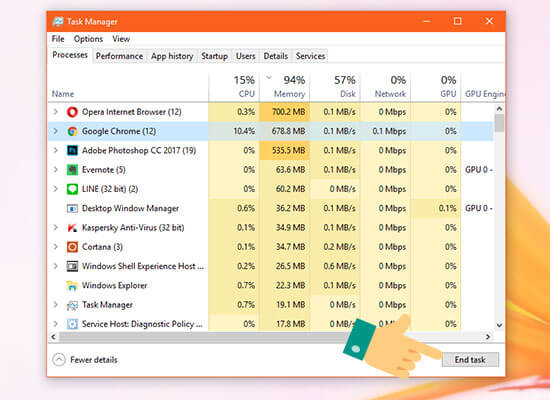Expand the Evernote process group
Image resolution: width=550 pixels, height=400 pixels.
[x=55, y=170]
